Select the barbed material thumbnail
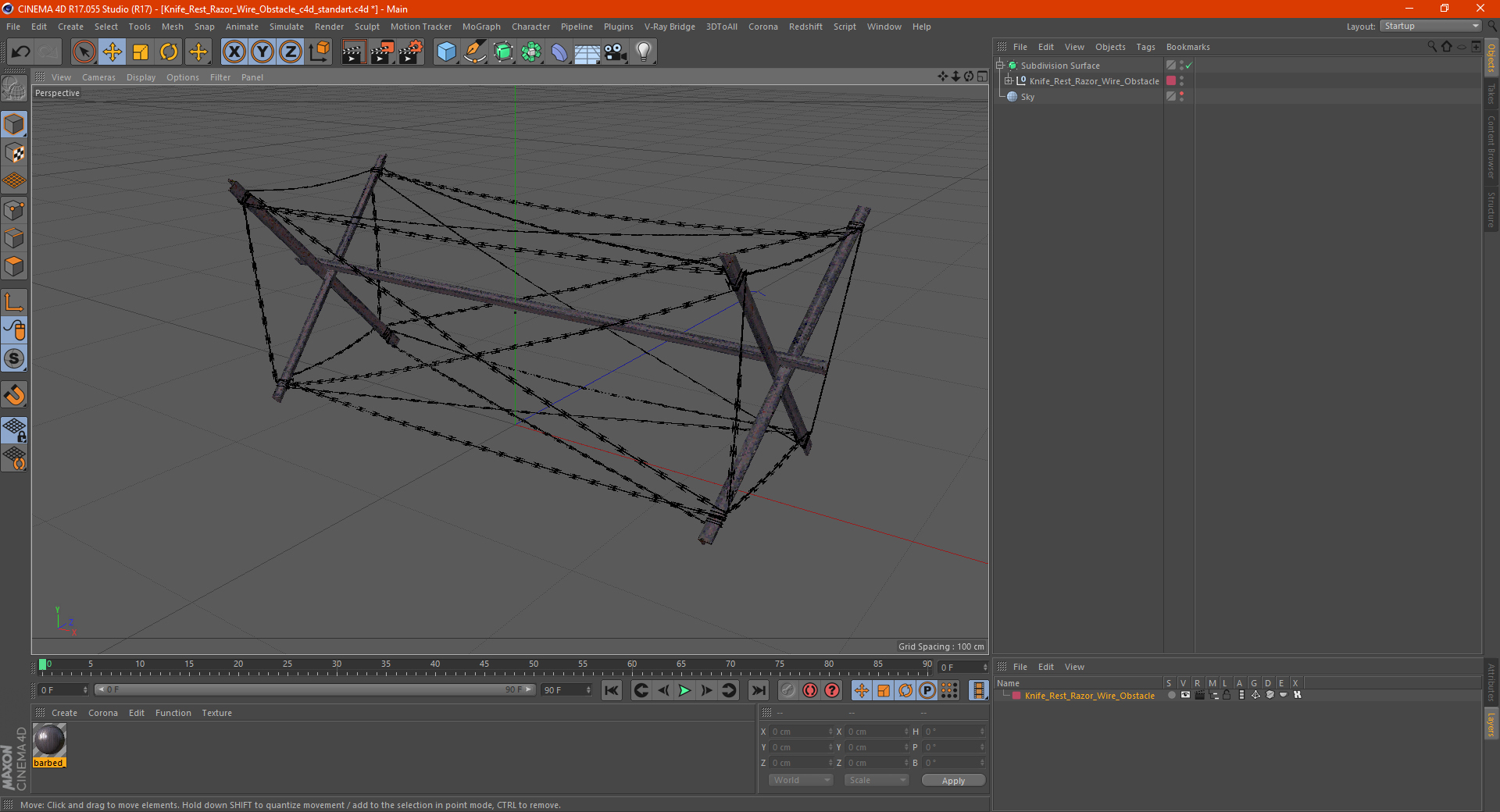 click(49, 740)
